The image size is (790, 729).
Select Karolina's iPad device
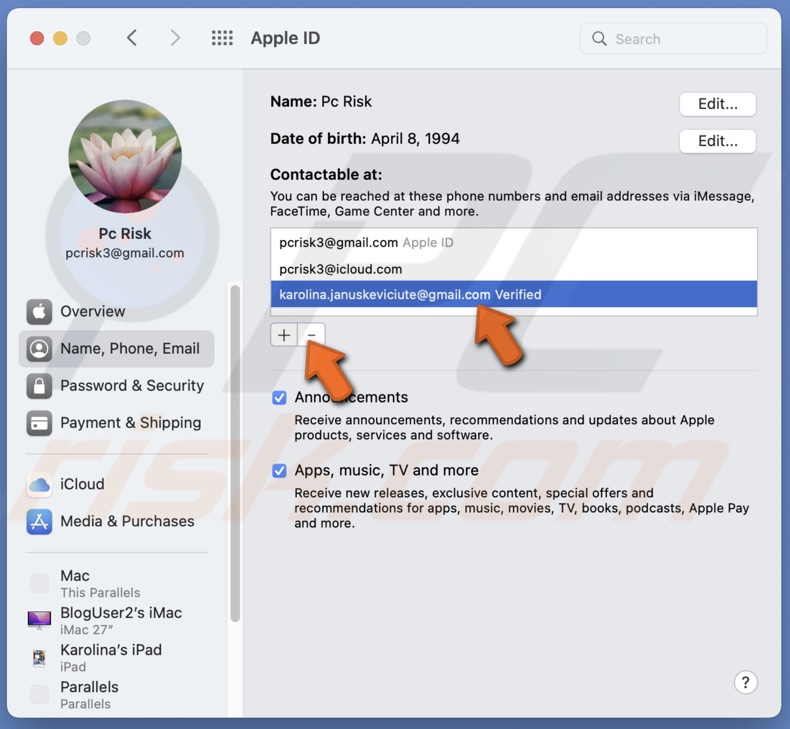click(x=116, y=658)
